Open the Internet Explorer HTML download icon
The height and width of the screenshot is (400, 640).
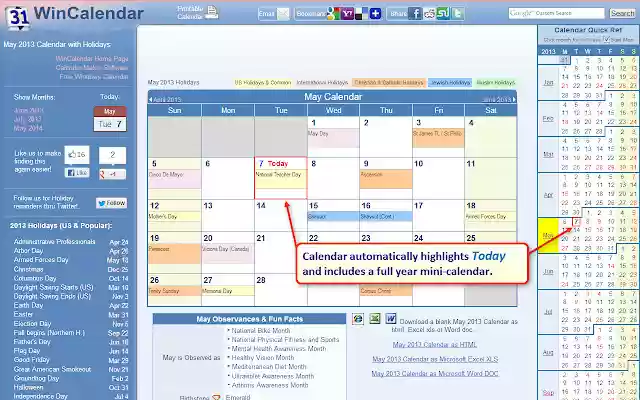click(358, 319)
